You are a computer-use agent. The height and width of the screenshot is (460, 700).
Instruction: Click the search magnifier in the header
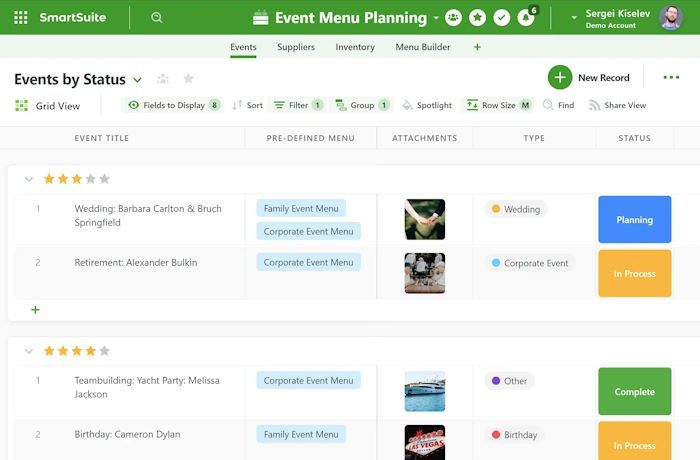pyautogui.click(x=157, y=17)
